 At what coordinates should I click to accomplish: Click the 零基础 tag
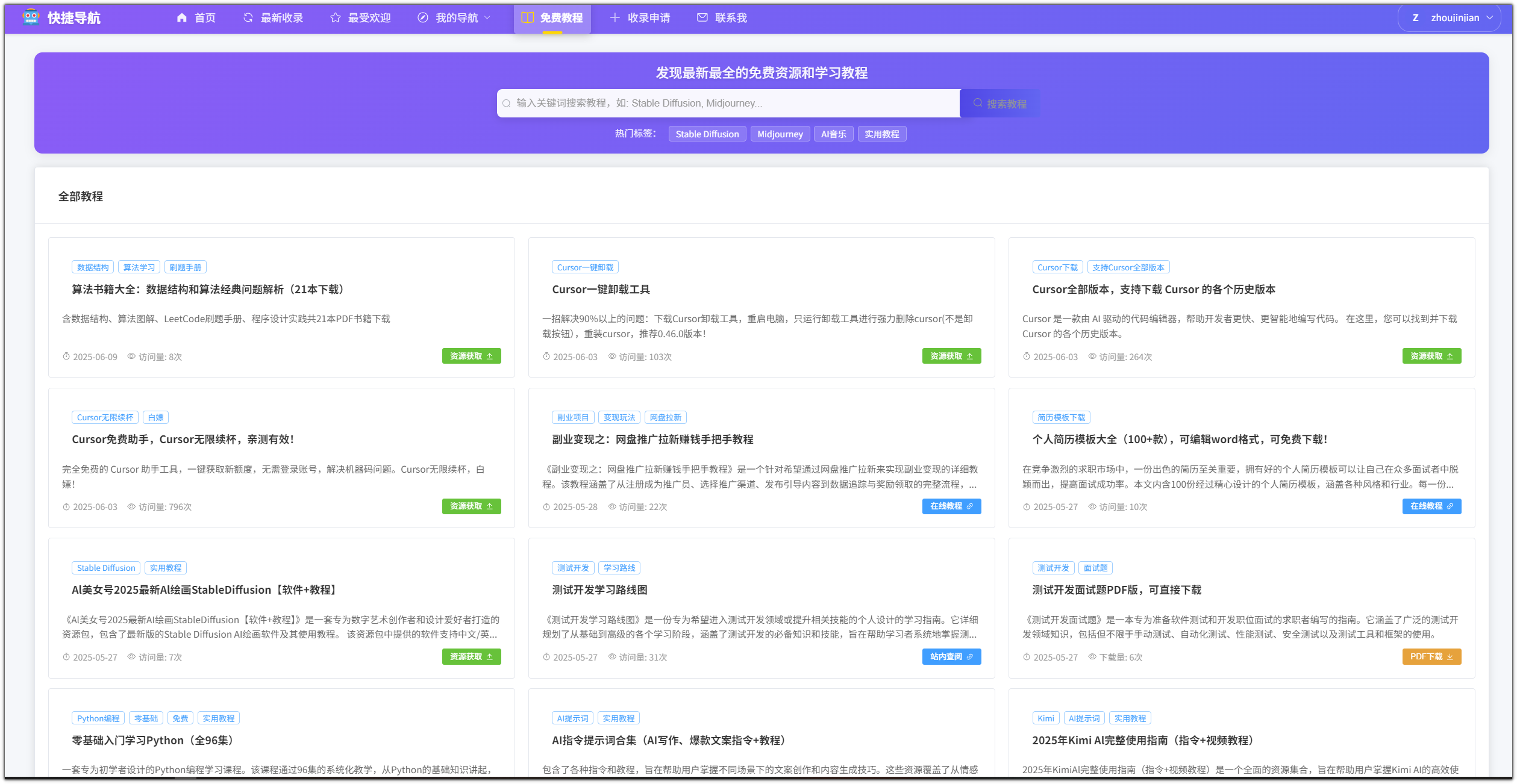click(146, 718)
